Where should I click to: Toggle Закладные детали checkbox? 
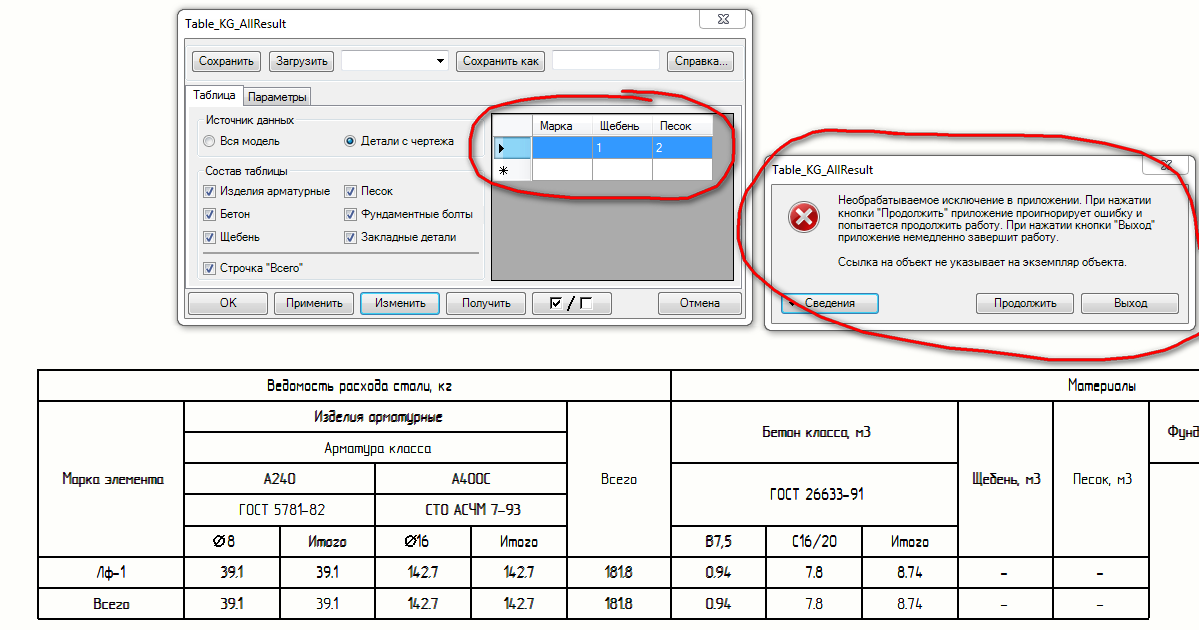[x=350, y=237]
